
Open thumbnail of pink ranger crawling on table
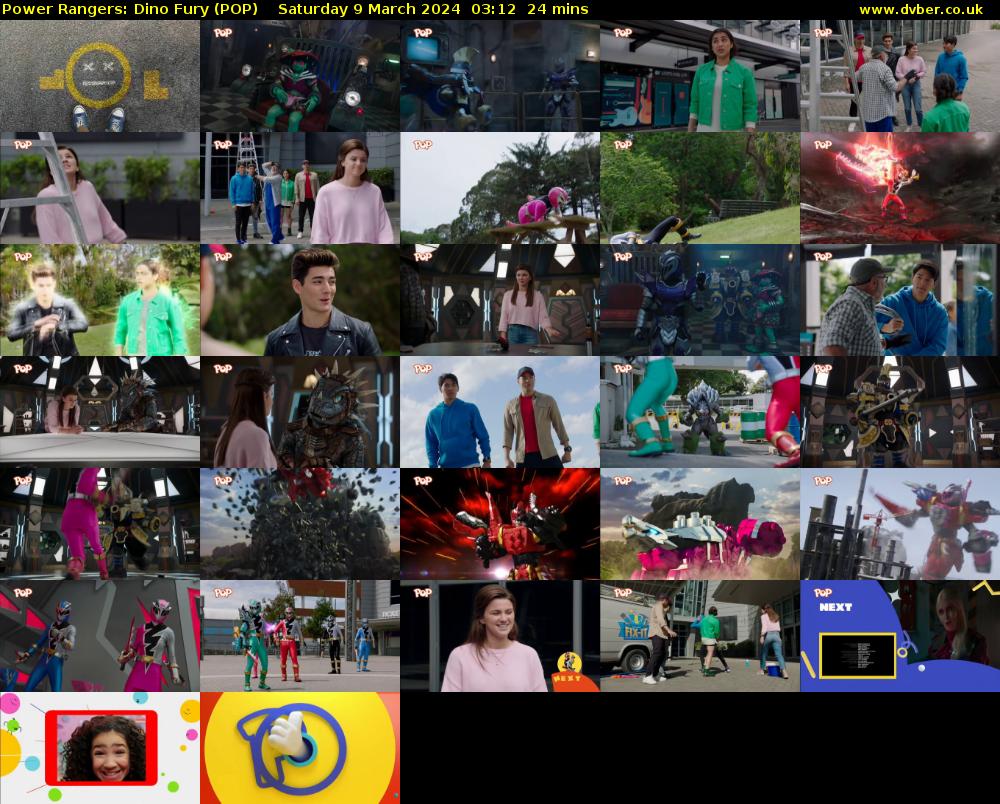pyautogui.click(x=500, y=188)
